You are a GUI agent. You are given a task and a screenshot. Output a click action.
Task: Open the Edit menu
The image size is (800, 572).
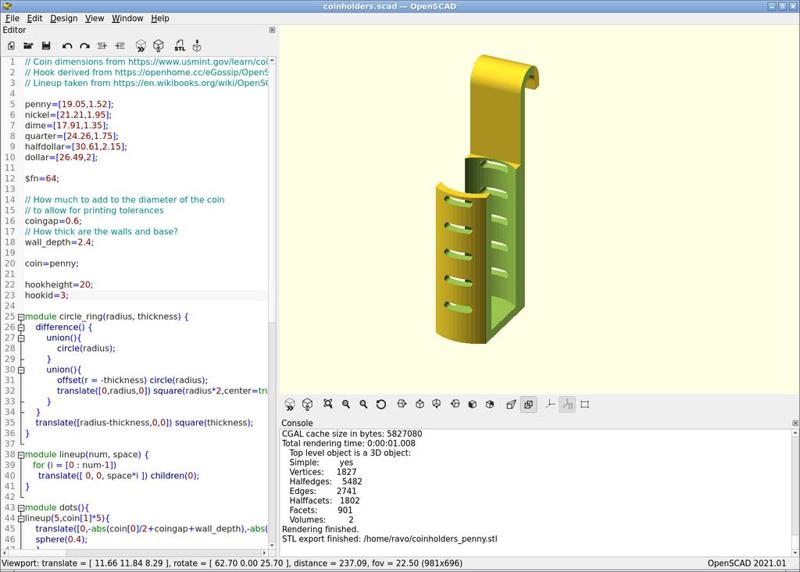tap(35, 18)
